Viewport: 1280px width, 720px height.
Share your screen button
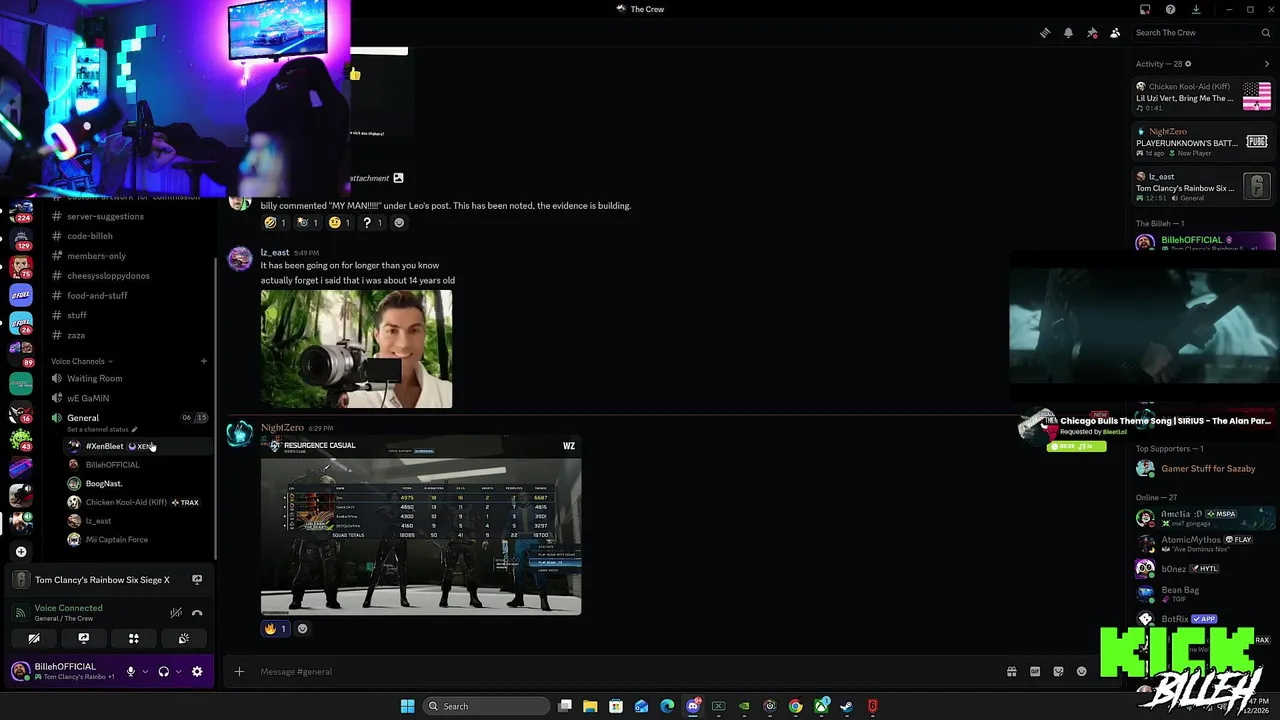(x=84, y=638)
